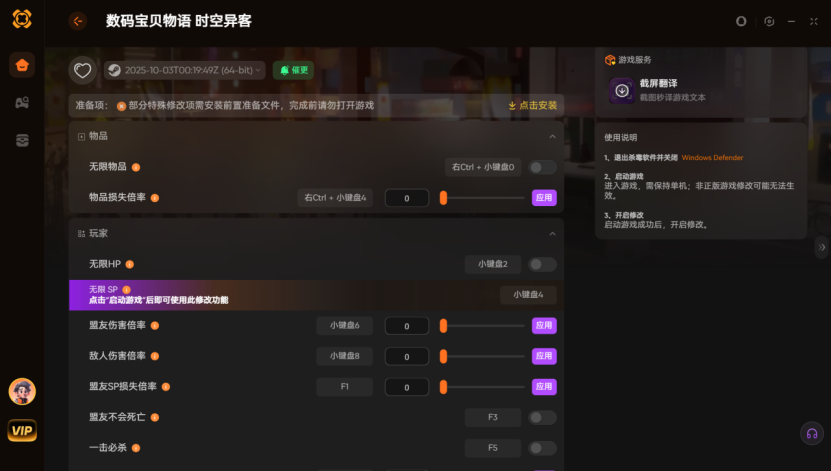Open customer support headset icon
This screenshot has height=471, width=831.
(812, 433)
